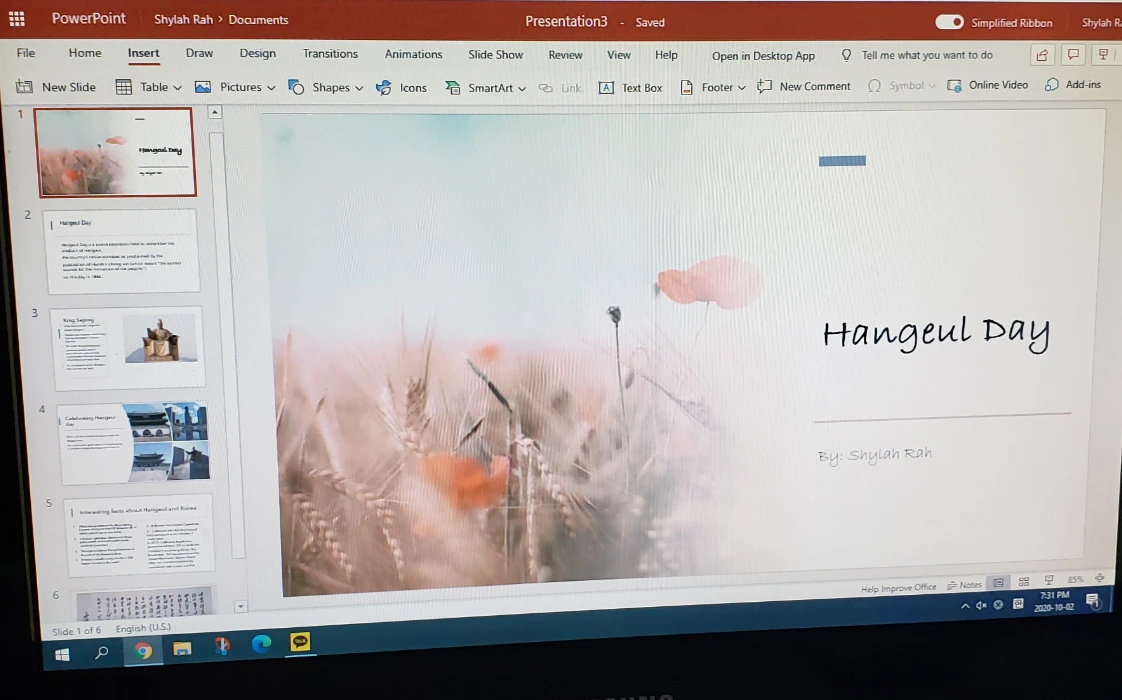Select slide 4 Celebrating Hangeul Day thumbnail
The width and height of the screenshot is (1122, 700).
point(134,442)
